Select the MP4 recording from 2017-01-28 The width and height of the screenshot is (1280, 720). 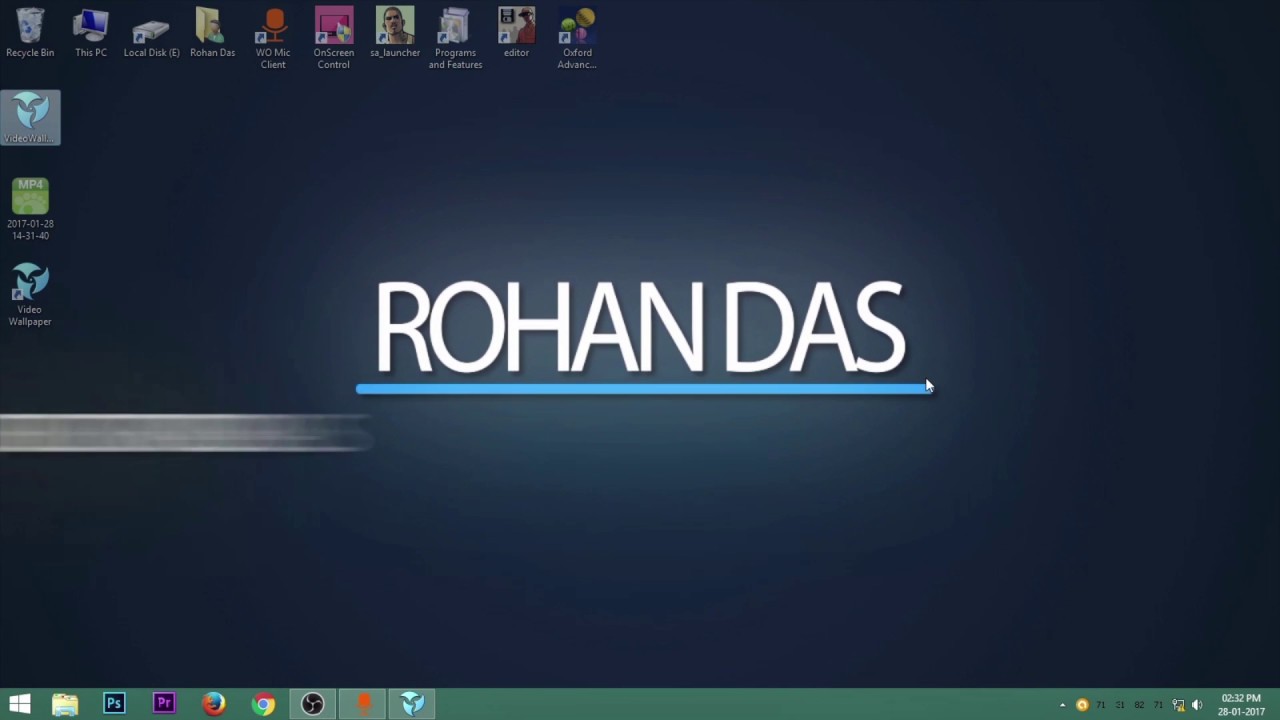pyautogui.click(x=30, y=195)
